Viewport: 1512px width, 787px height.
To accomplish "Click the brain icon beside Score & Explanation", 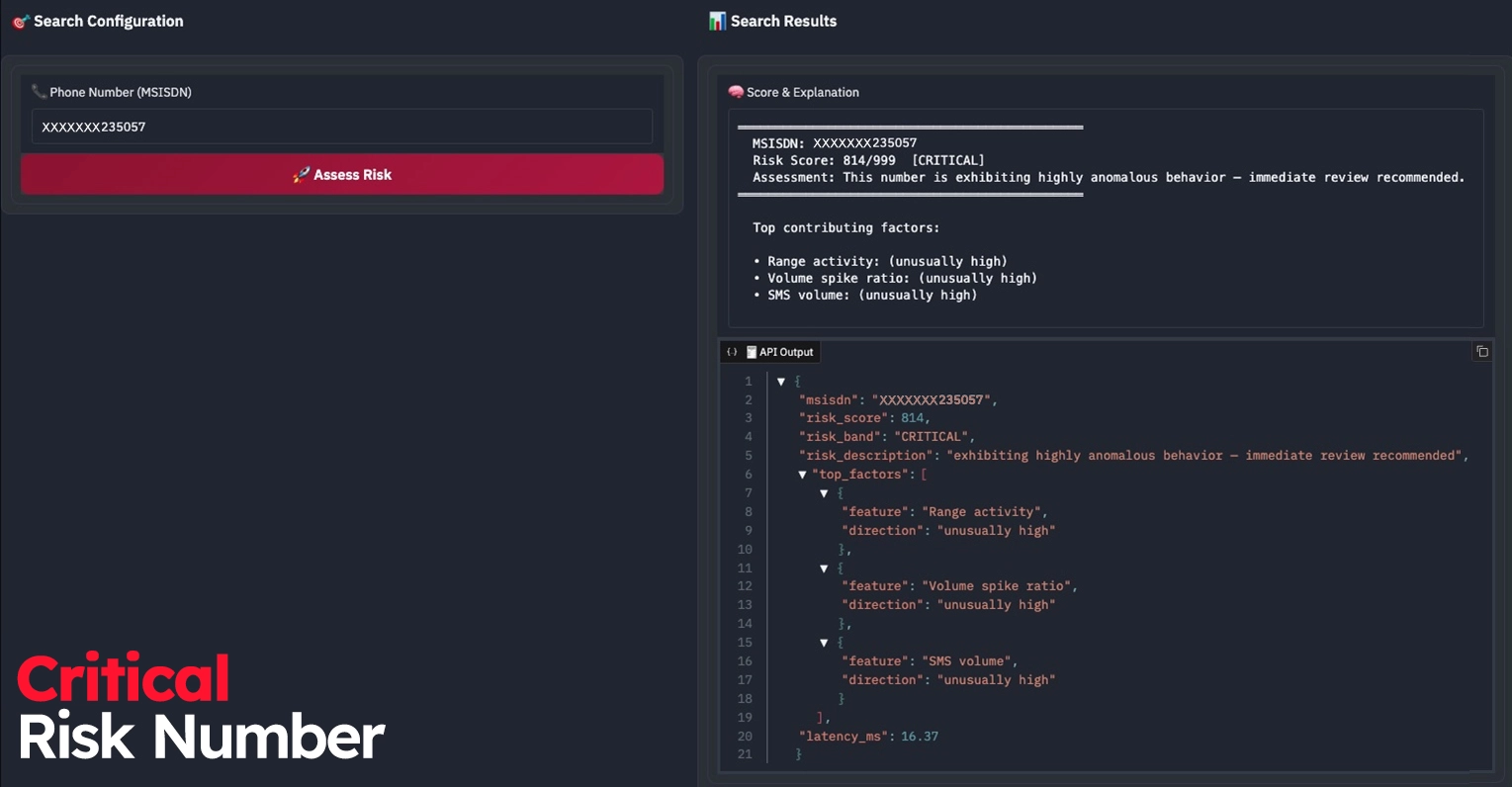I will tap(736, 92).
